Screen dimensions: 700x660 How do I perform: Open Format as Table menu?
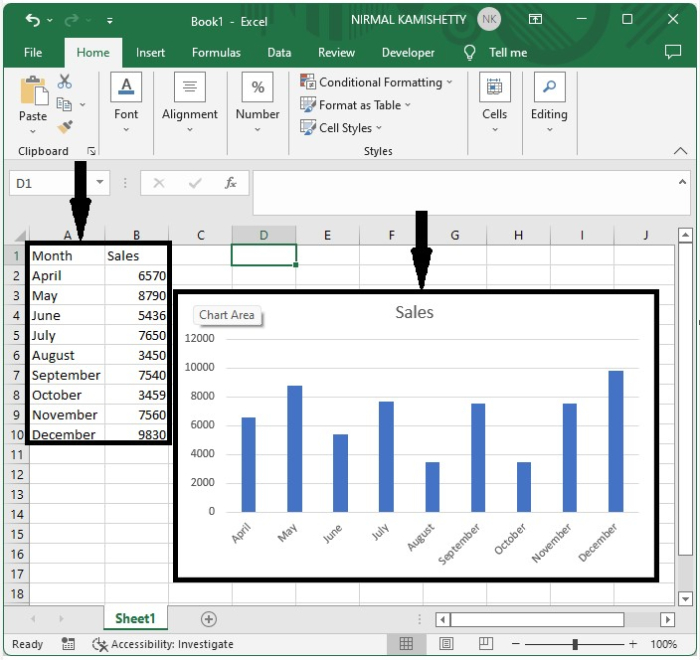click(x=355, y=105)
